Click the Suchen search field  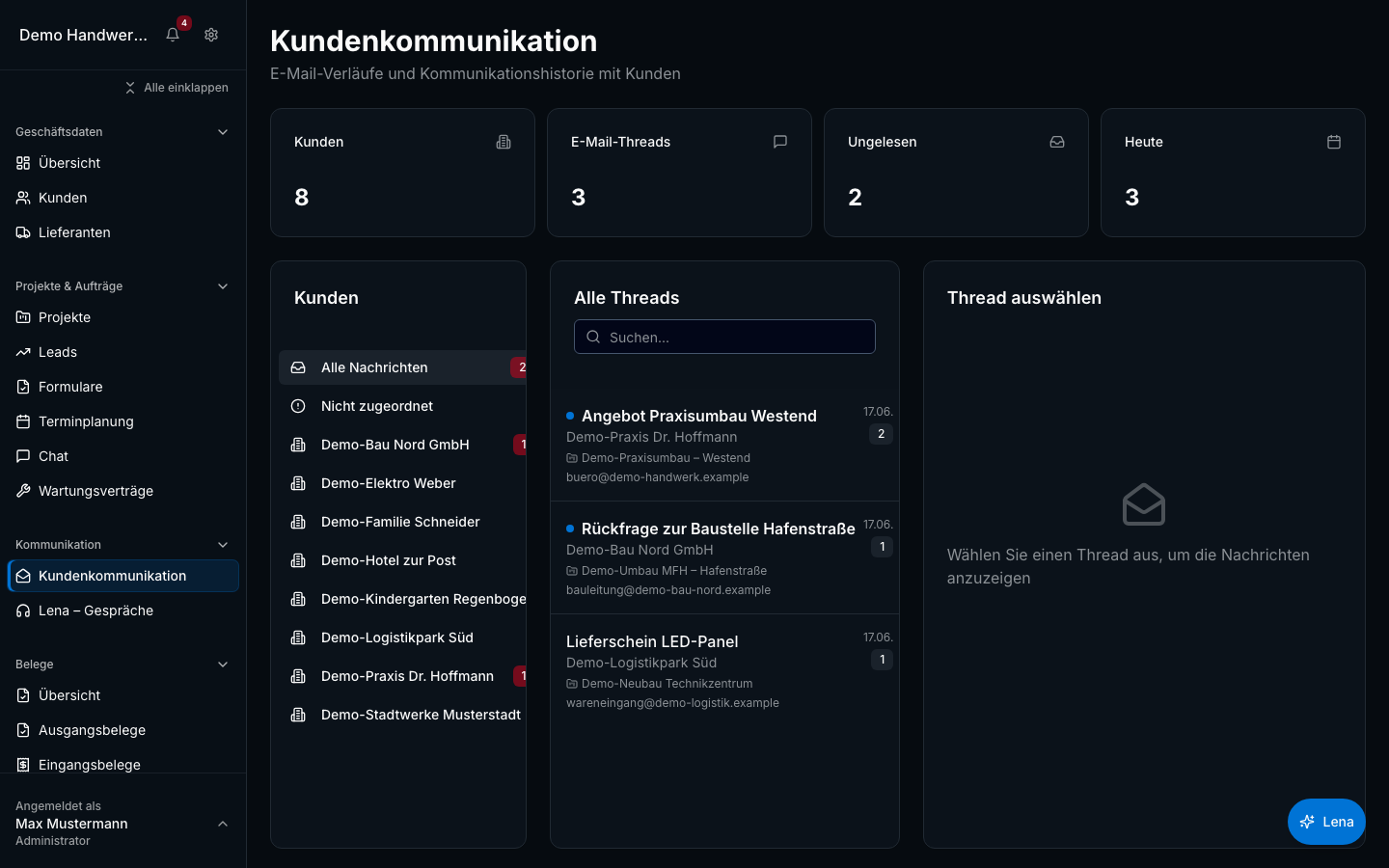coord(724,337)
